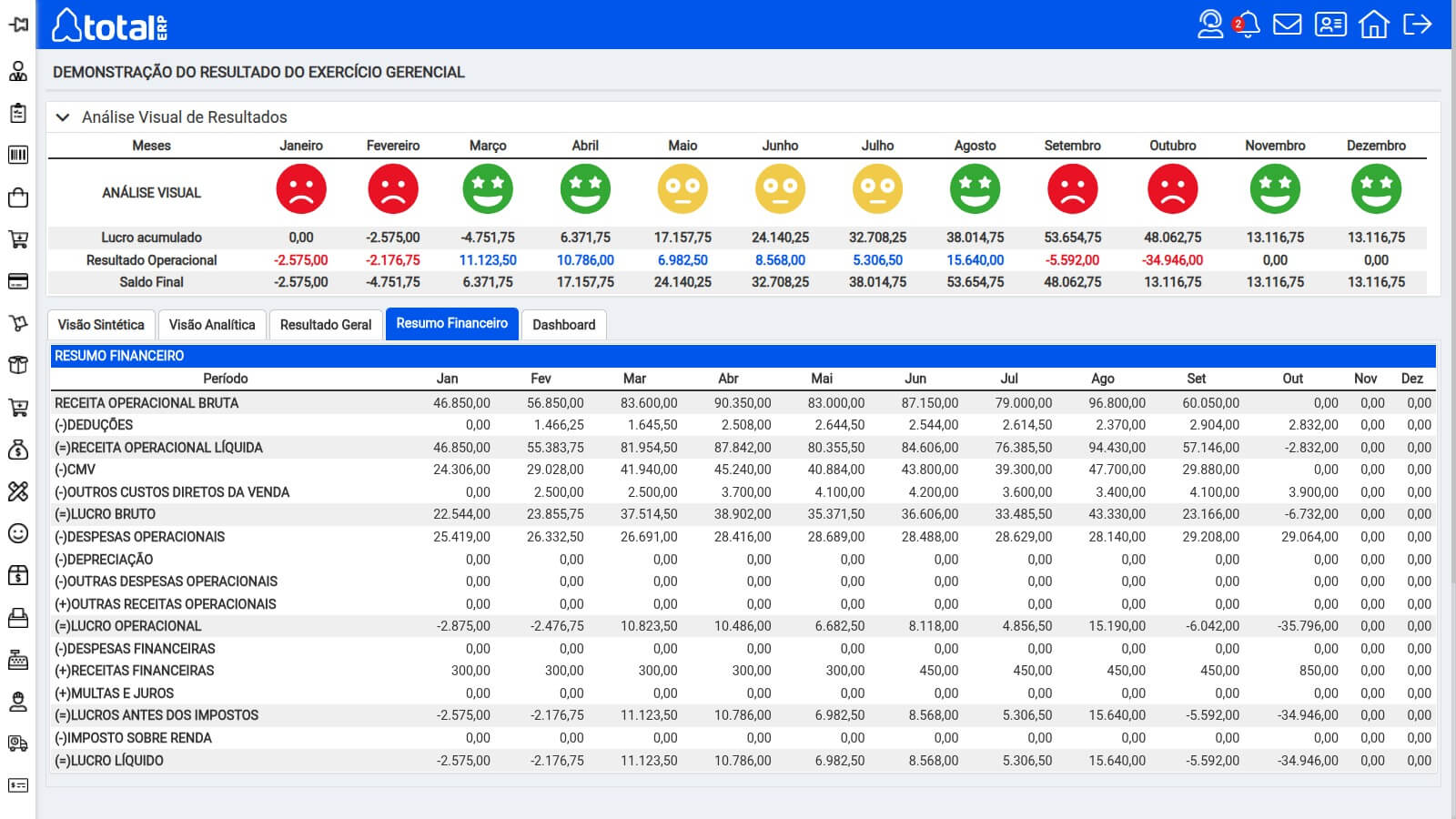Open the Resultado Geral tab
The image size is (1456, 819).
coord(326,325)
